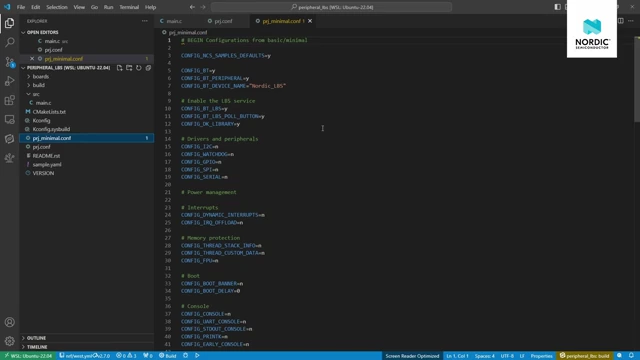The image size is (640, 360).
Task: Navigate forward with the Go Forward arrow
Action: click(203, 7)
